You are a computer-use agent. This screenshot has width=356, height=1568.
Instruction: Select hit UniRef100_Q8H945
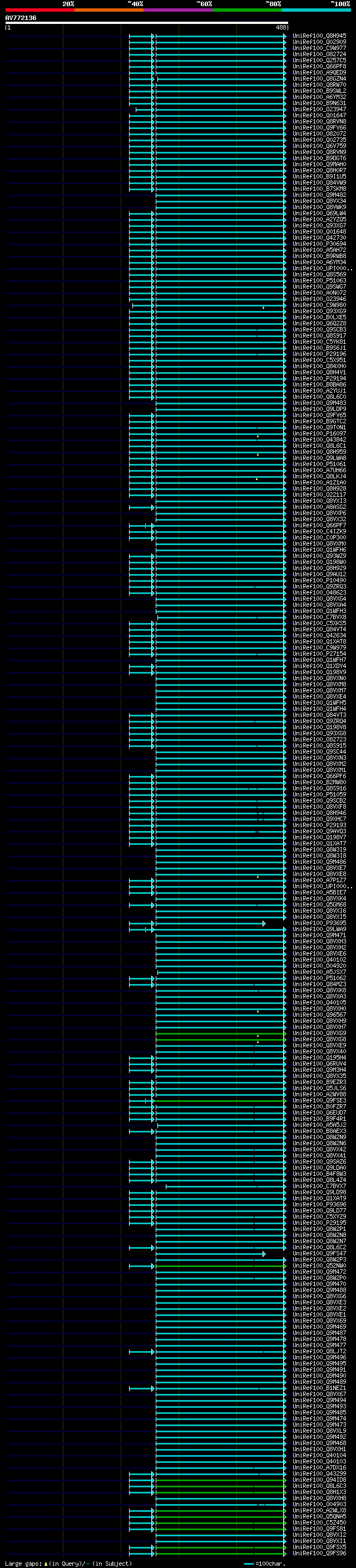point(319,36)
